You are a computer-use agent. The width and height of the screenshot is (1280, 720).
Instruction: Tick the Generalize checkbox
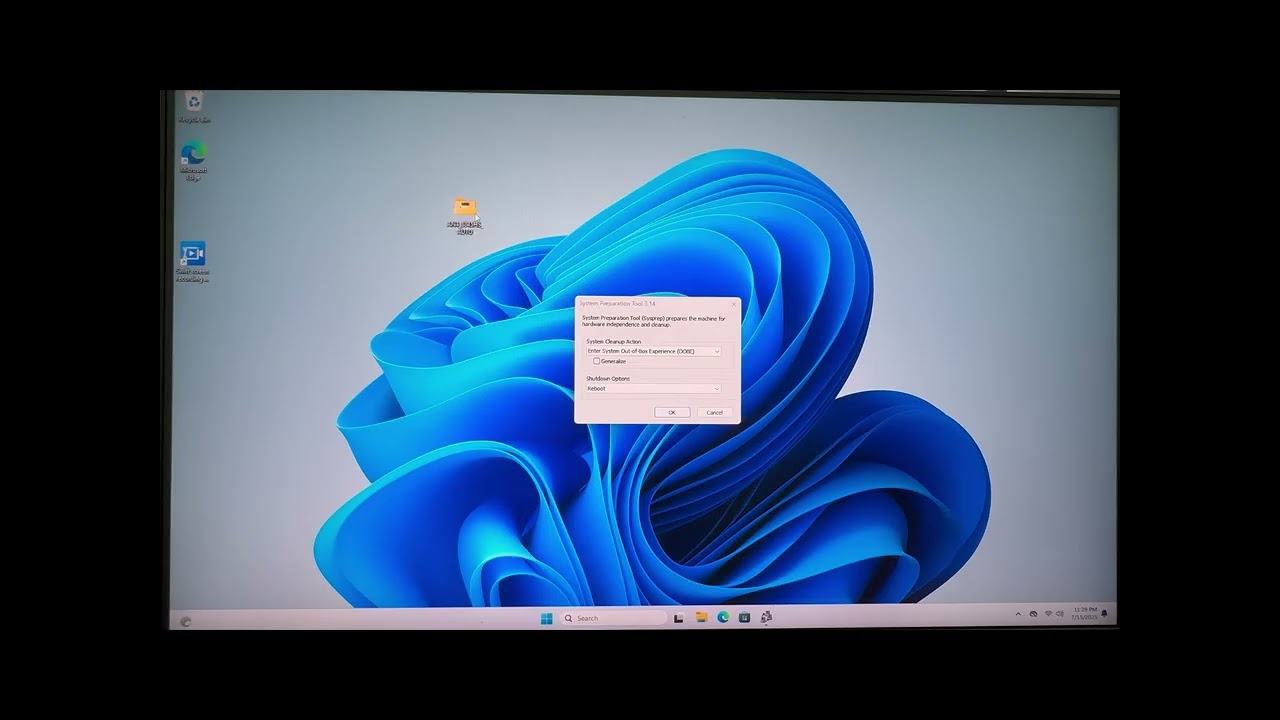(597, 361)
